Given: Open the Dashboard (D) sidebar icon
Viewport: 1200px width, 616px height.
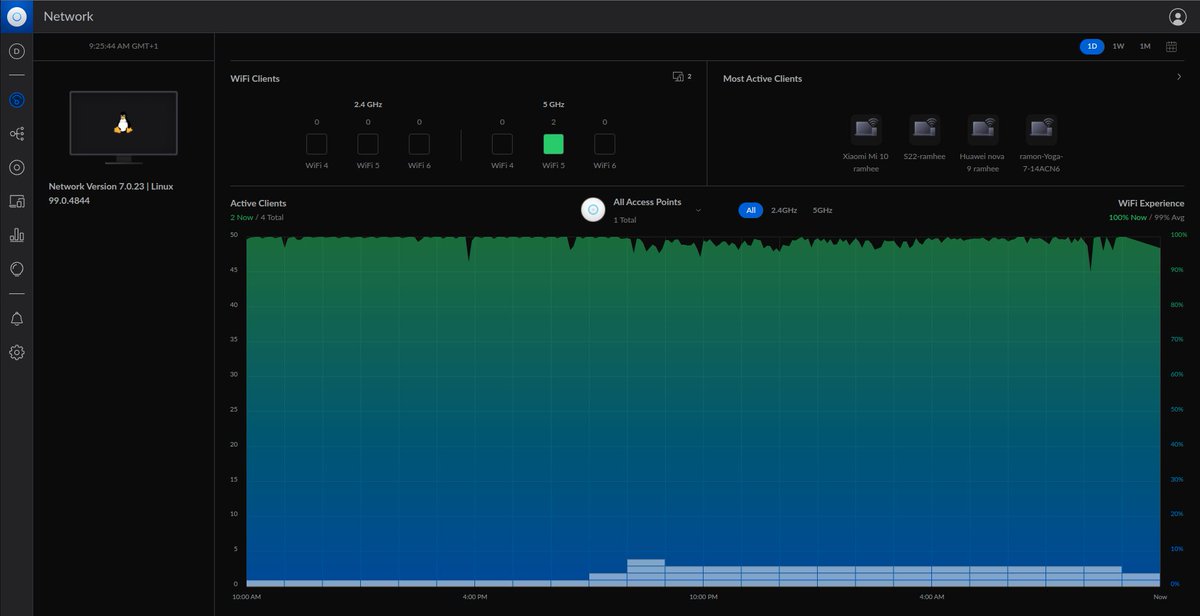Looking at the screenshot, I should [x=16, y=51].
